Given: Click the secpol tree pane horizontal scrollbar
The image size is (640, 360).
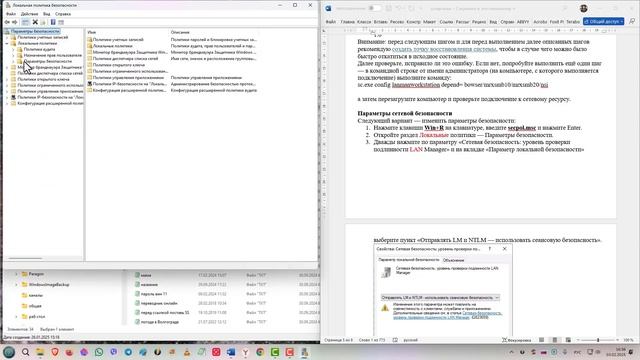Looking at the screenshot, I should [25, 258].
